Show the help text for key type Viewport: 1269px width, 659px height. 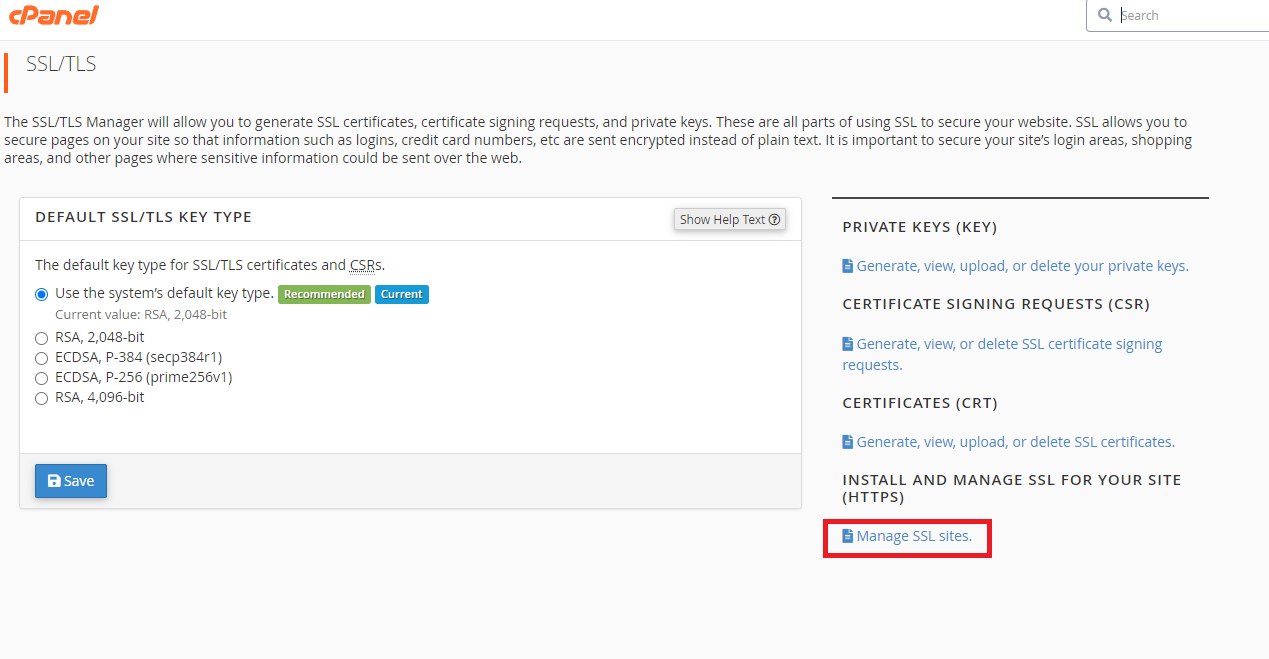point(730,219)
